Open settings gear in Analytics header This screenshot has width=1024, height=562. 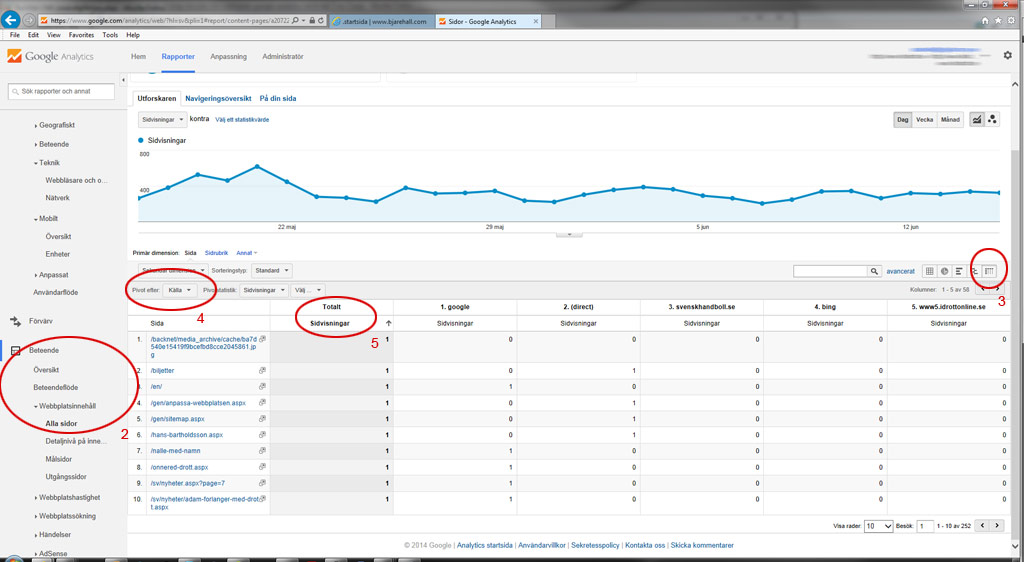click(1008, 55)
